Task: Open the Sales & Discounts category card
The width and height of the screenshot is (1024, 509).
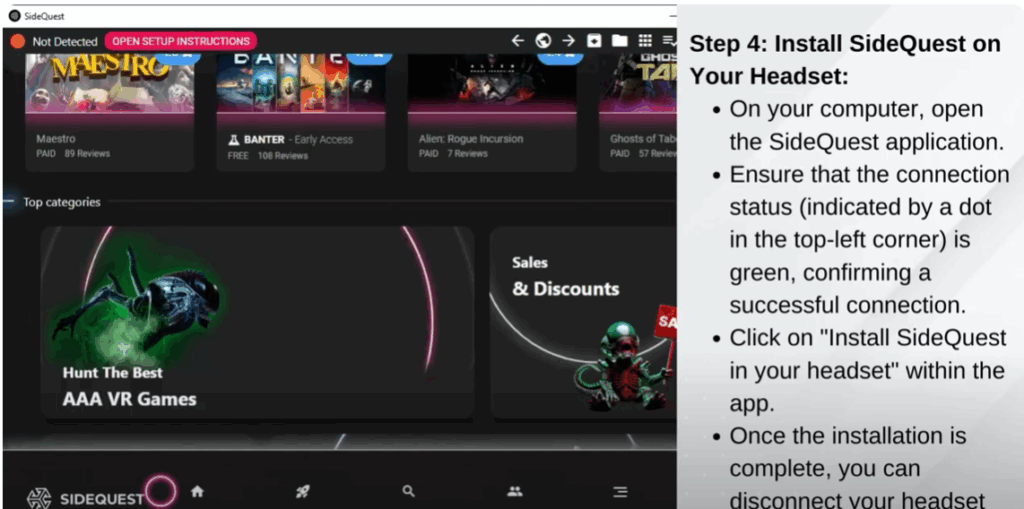Action: pos(583,322)
